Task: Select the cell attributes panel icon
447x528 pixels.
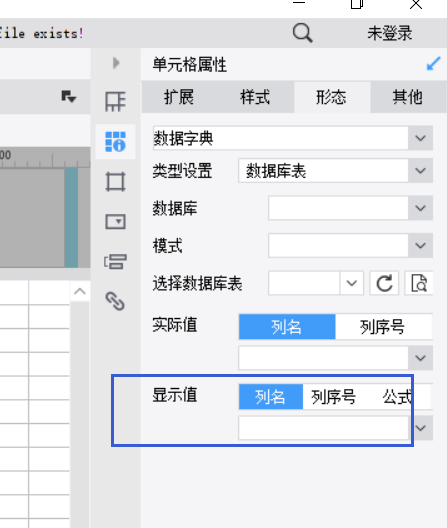Action: (x=115, y=141)
